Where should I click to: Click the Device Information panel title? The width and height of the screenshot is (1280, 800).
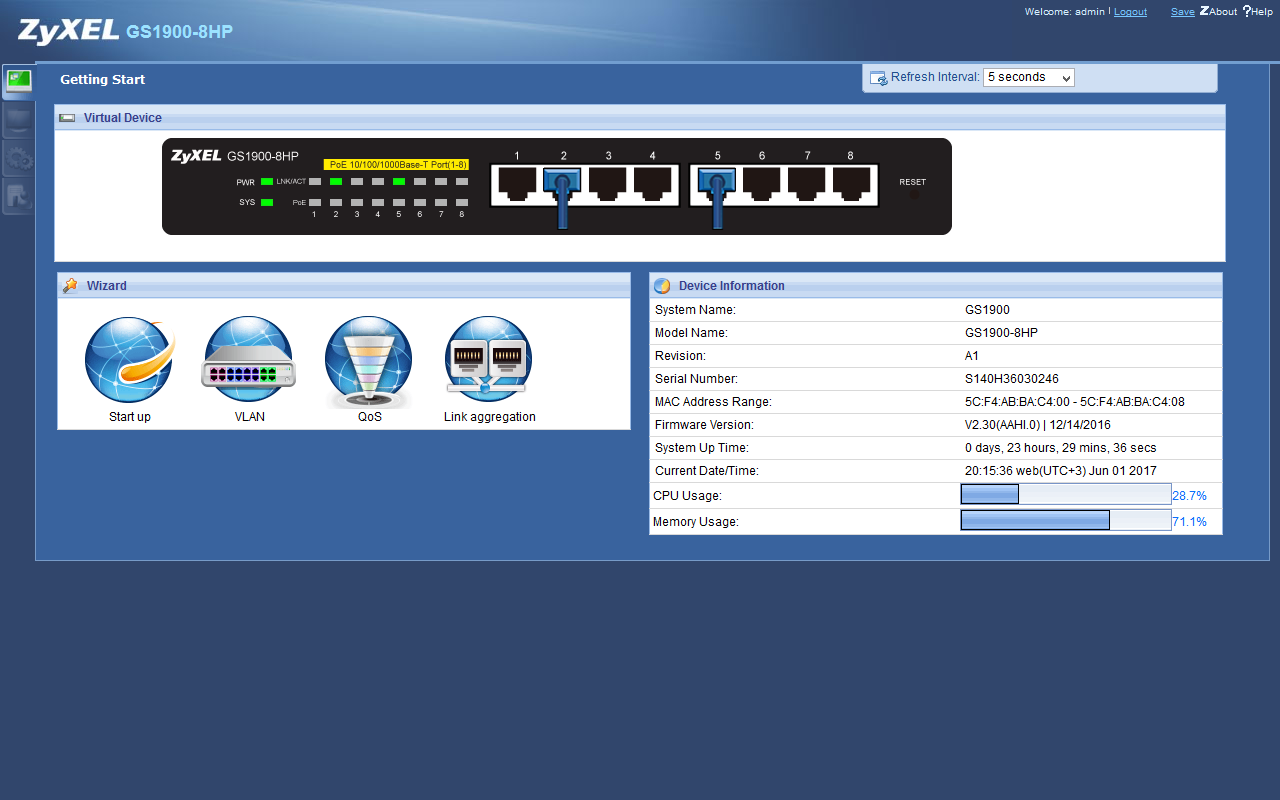[732, 286]
